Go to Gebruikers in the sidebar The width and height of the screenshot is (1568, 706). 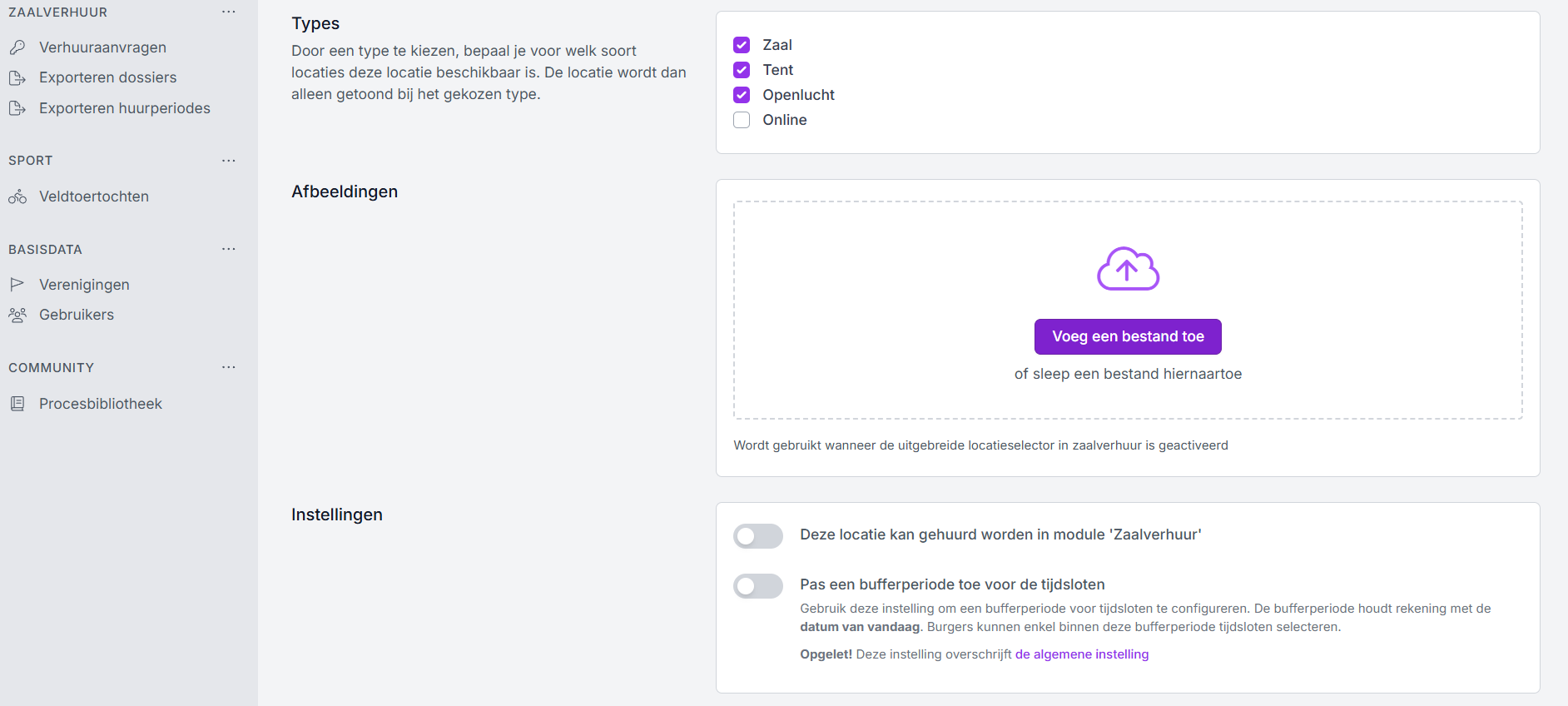[x=77, y=315]
